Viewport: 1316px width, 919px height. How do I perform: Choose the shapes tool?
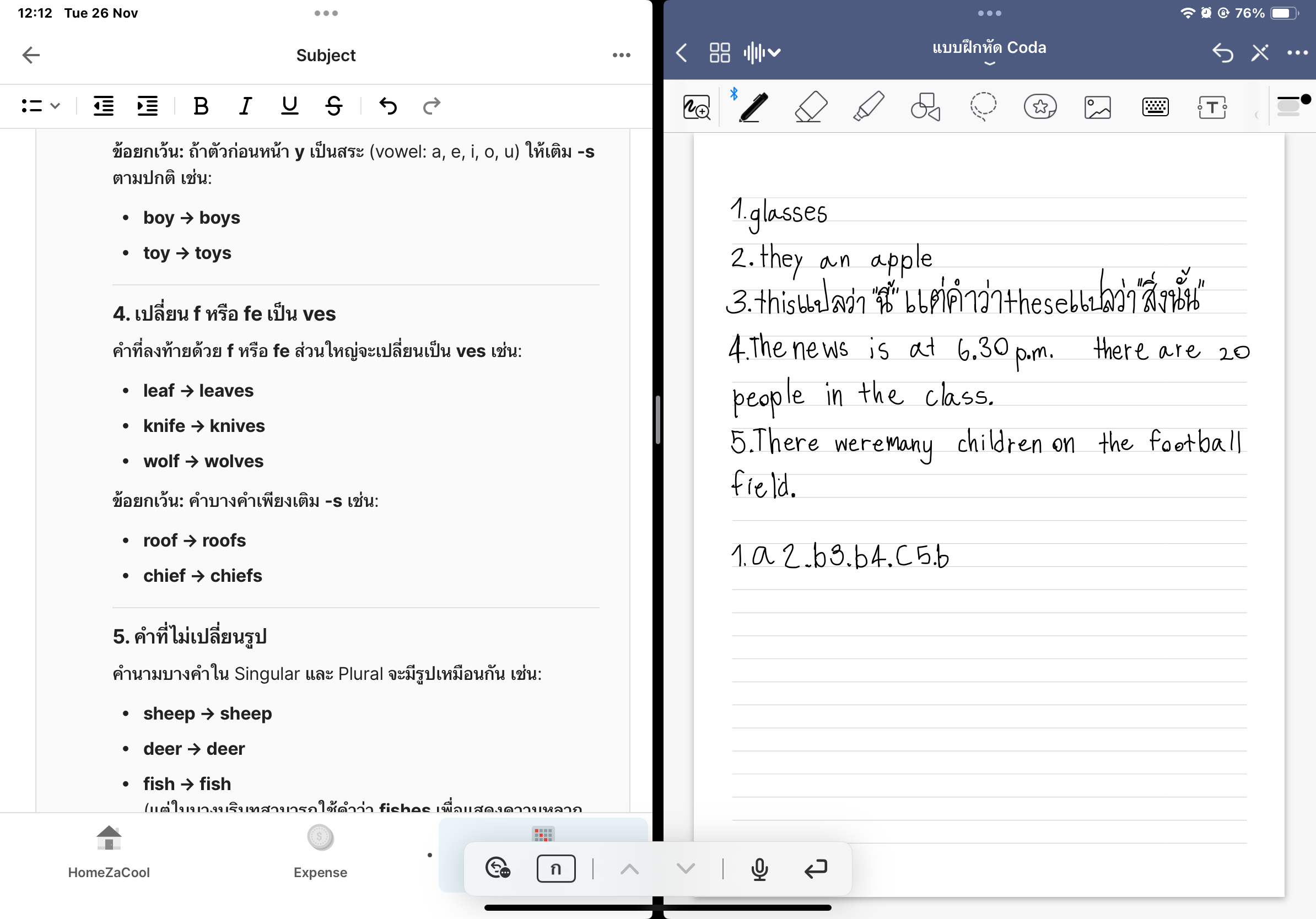pos(925,106)
